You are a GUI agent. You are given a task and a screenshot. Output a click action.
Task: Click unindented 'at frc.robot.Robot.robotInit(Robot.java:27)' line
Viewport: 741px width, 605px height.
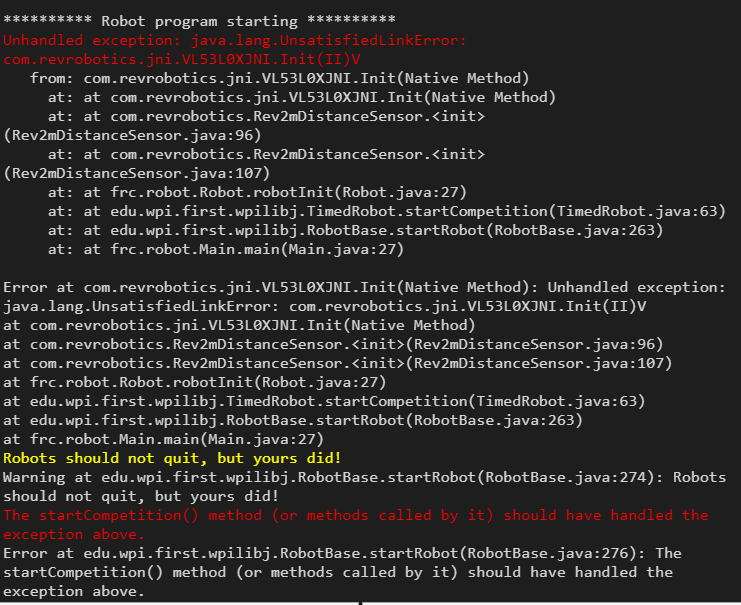(x=195, y=382)
